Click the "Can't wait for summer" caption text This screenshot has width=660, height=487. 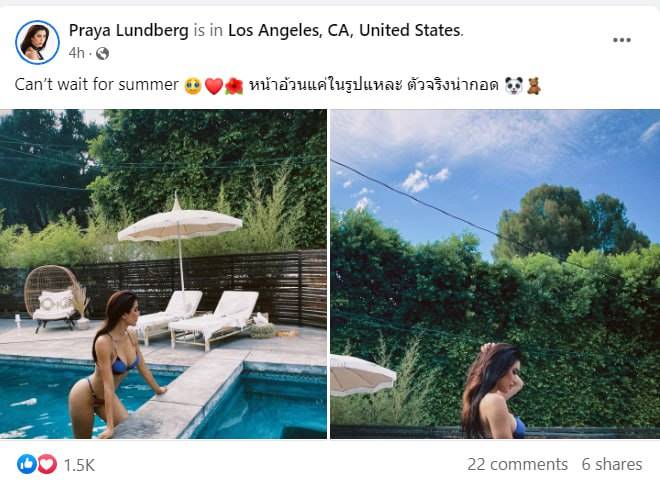point(97,85)
